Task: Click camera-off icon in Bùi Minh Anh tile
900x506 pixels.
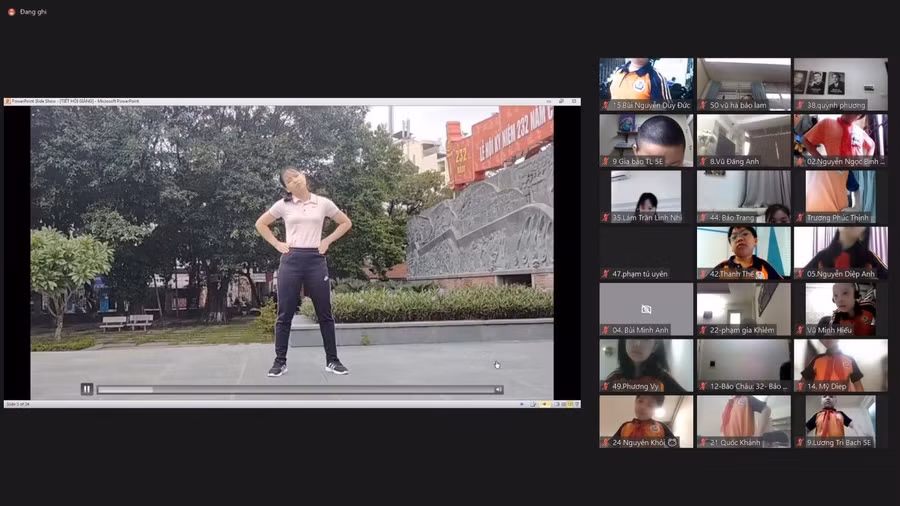Action: coord(646,310)
